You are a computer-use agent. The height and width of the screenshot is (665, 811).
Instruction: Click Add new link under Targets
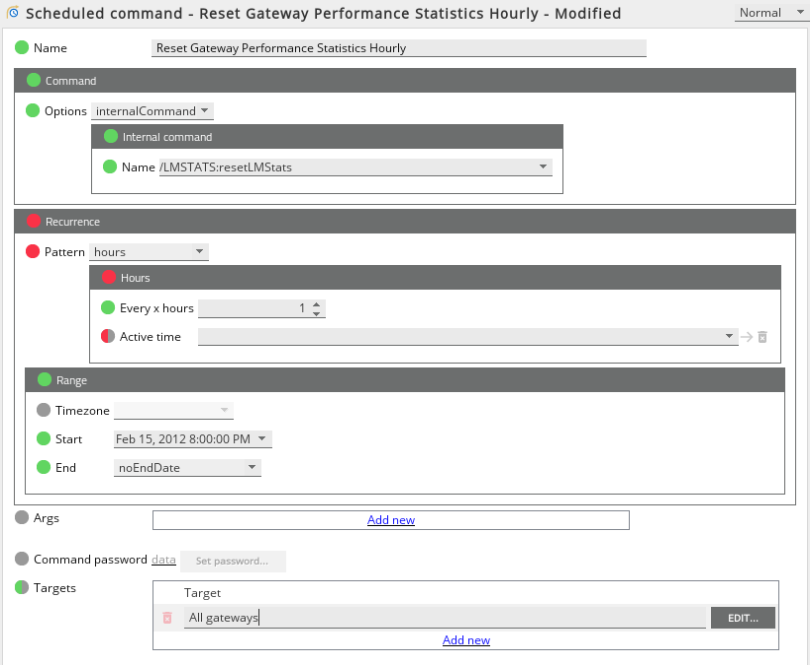(466, 640)
